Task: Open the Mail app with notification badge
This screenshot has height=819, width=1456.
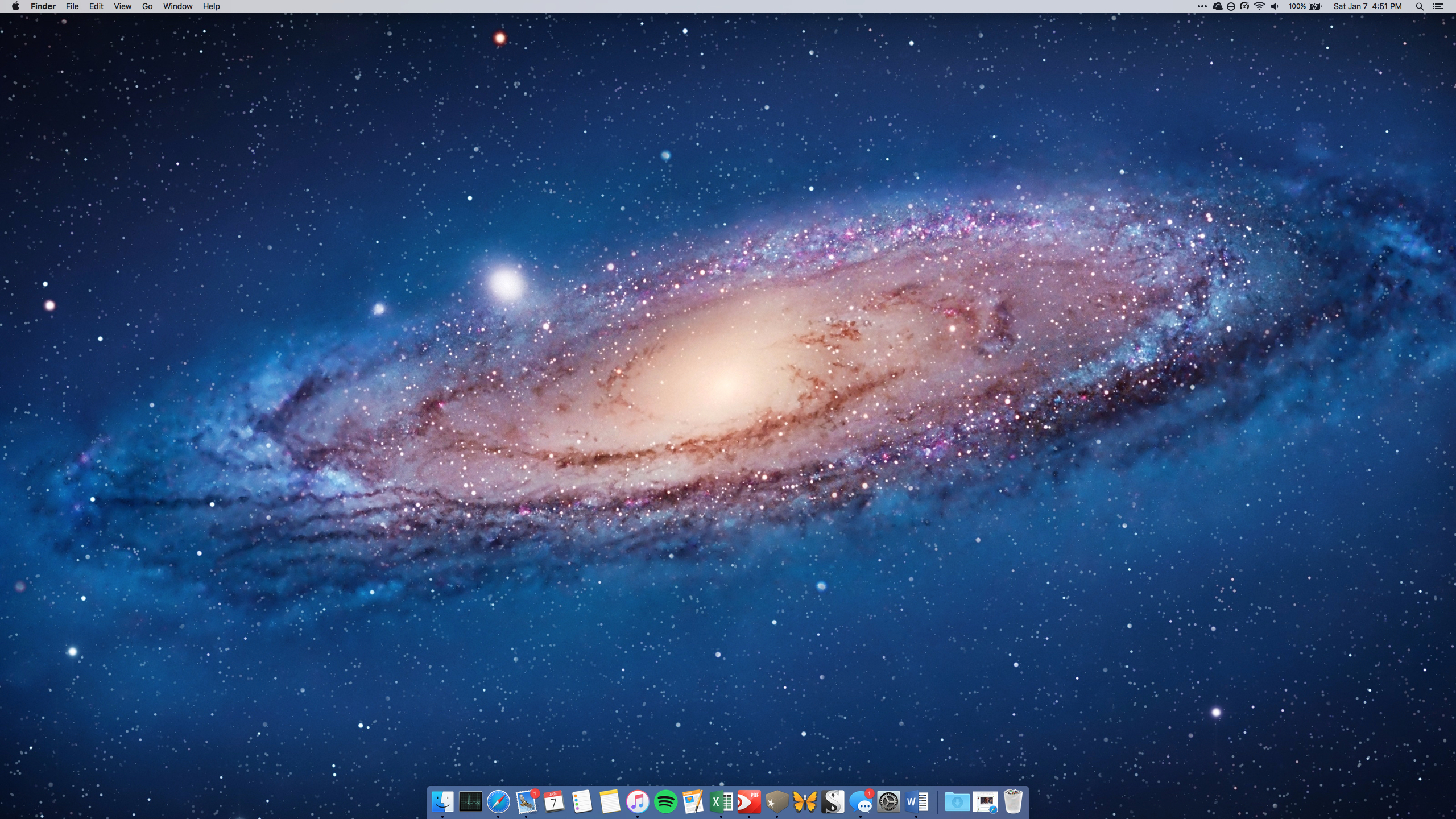Action: (x=527, y=802)
